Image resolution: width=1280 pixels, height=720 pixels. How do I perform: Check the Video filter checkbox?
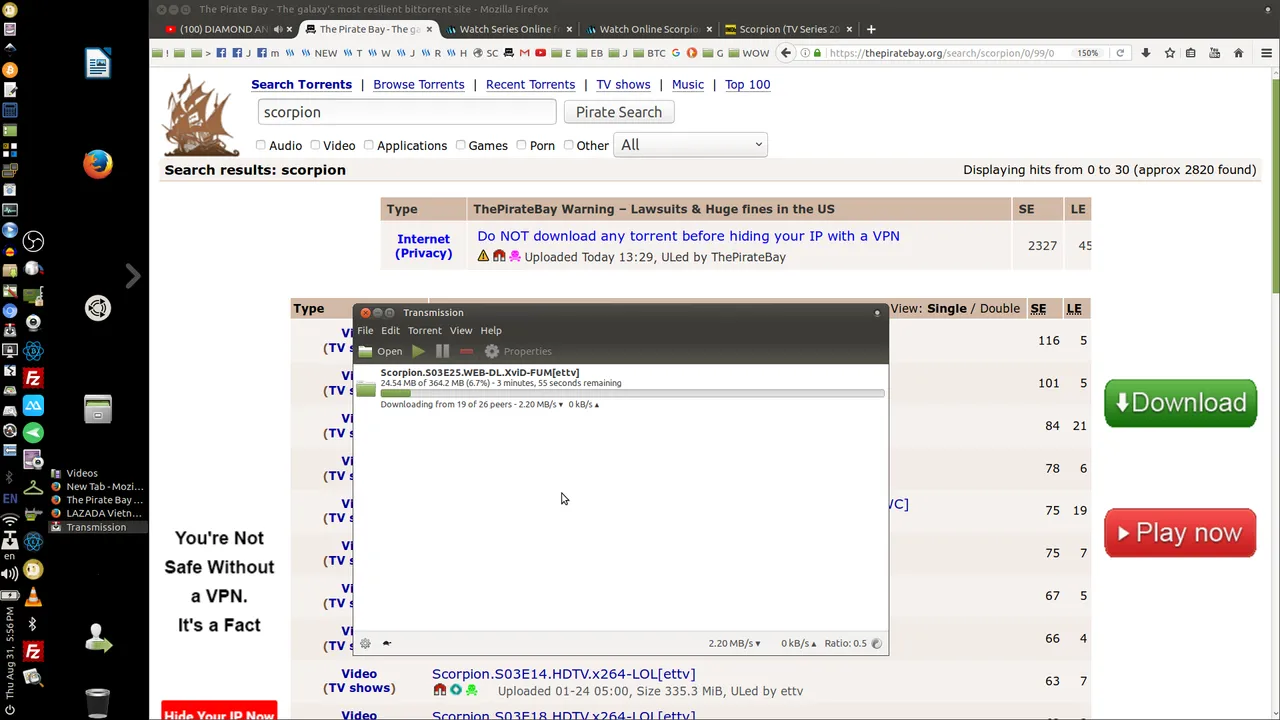click(x=315, y=145)
